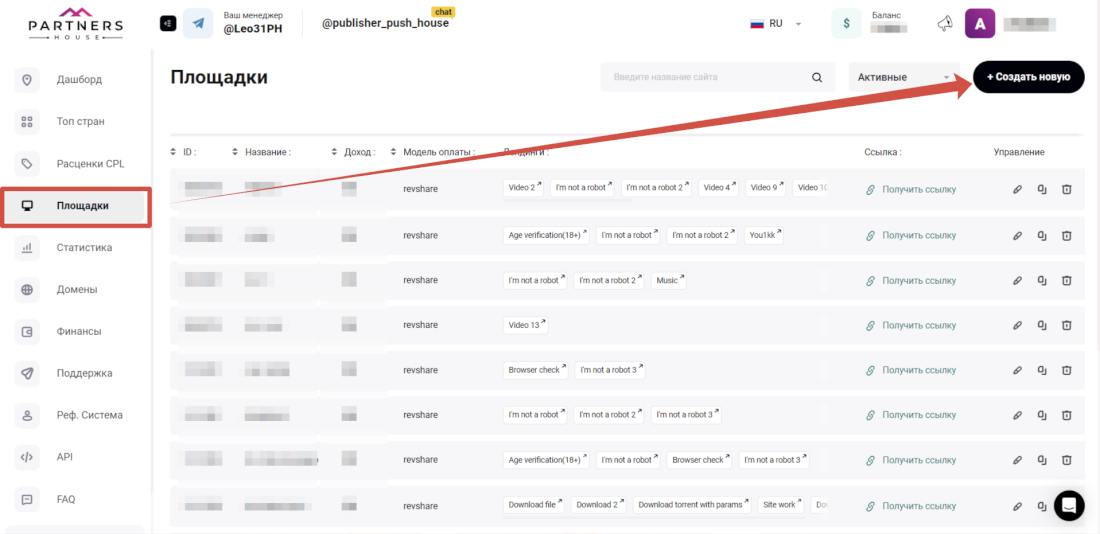Click the dollar balance icon
The image size is (1100, 534).
coord(846,24)
